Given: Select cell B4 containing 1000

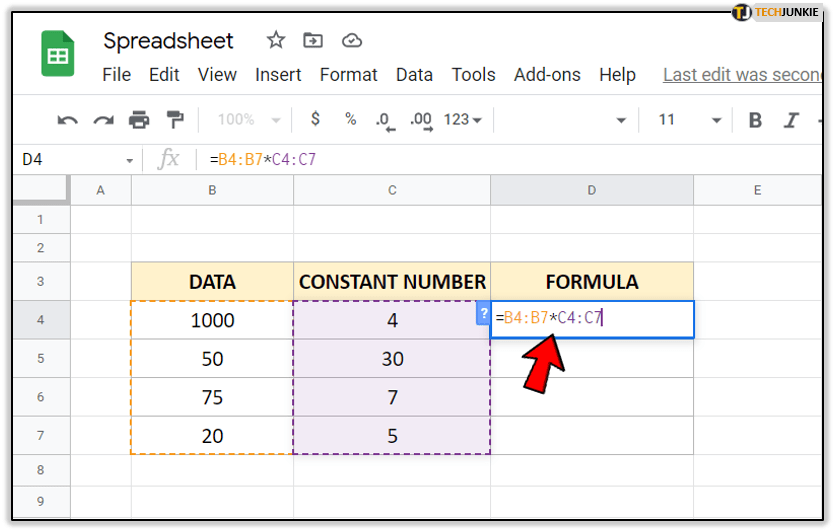Looking at the screenshot, I should pyautogui.click(x=212, y=321).
